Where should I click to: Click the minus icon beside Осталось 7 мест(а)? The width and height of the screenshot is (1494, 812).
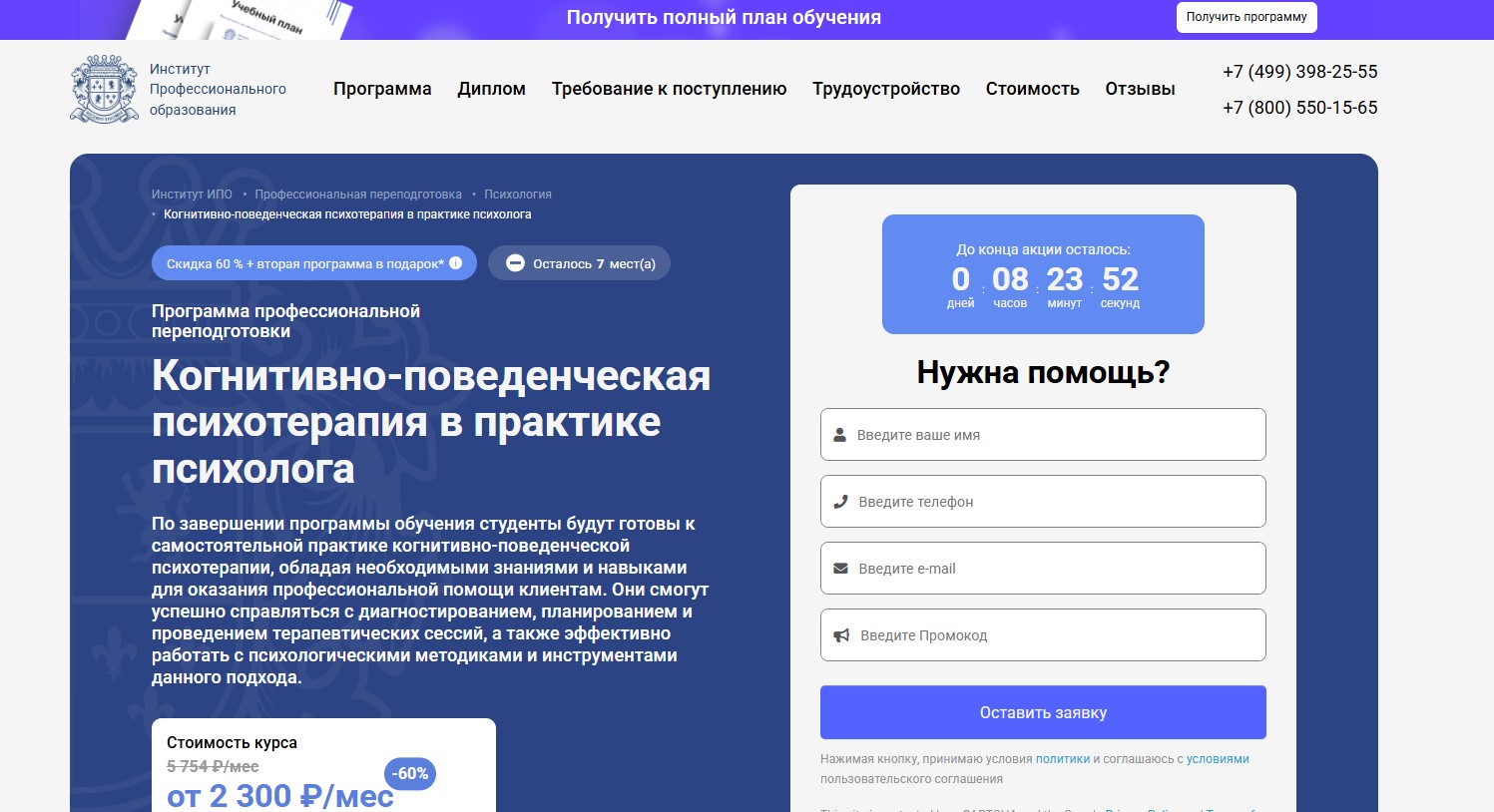coord(515,262)
